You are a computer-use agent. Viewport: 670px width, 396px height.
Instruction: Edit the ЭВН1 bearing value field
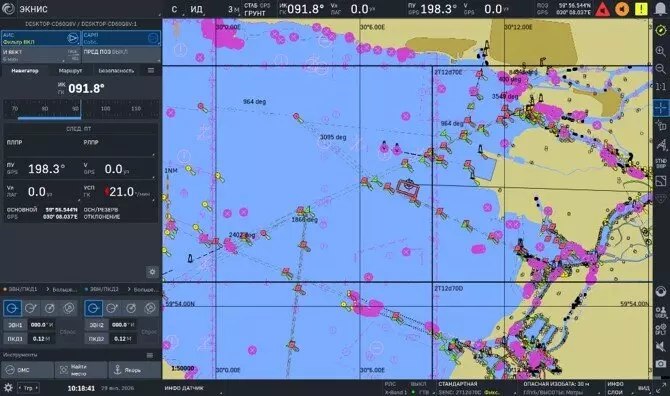pyautogui.click(x=41, y=325)
